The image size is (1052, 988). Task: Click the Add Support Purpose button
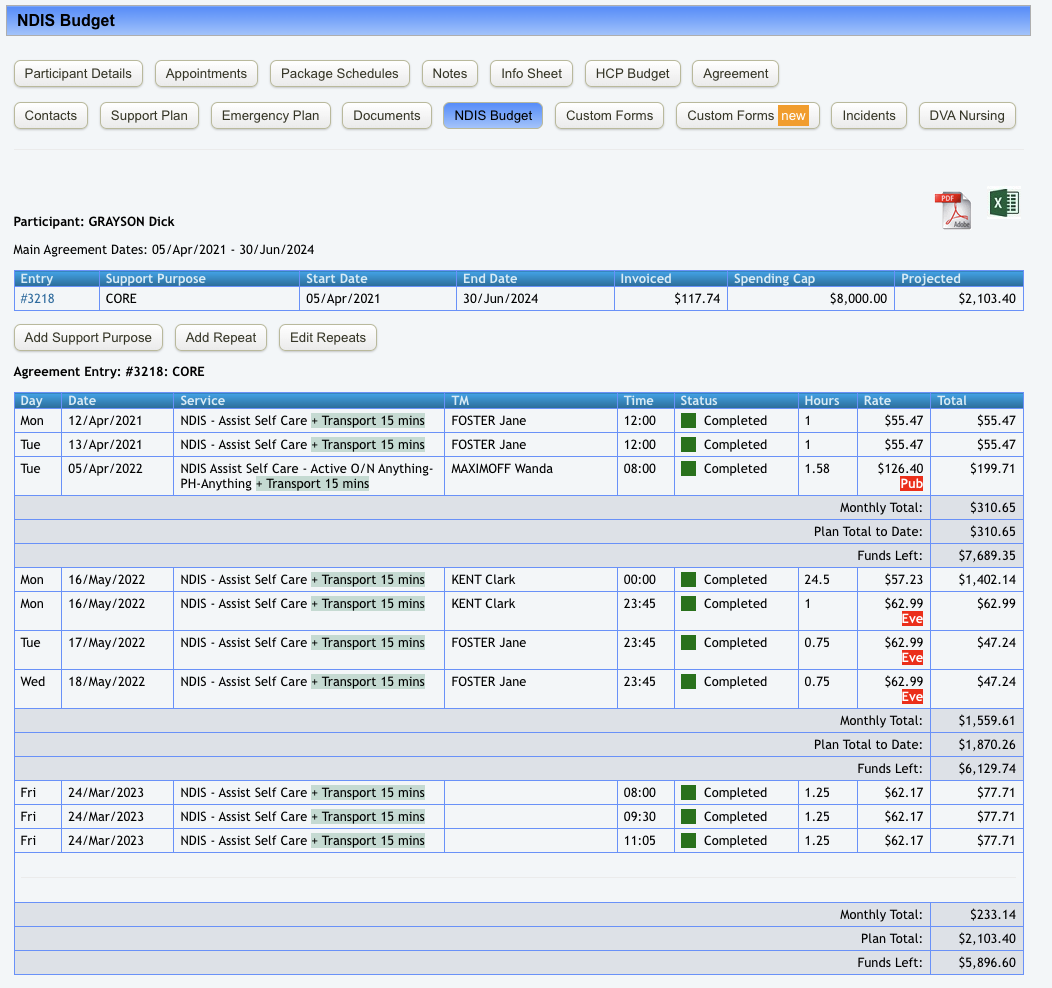click(x=88, y=338)
